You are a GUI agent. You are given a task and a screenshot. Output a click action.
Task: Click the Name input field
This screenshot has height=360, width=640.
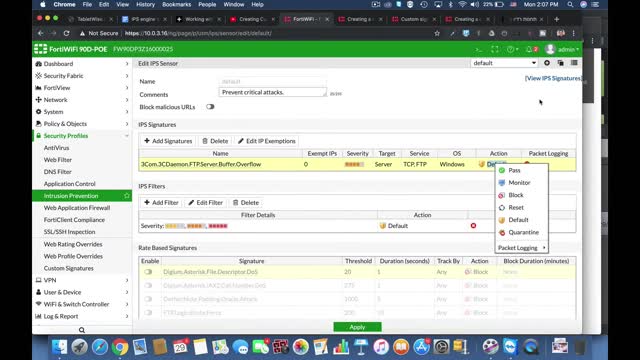[273, 81]
